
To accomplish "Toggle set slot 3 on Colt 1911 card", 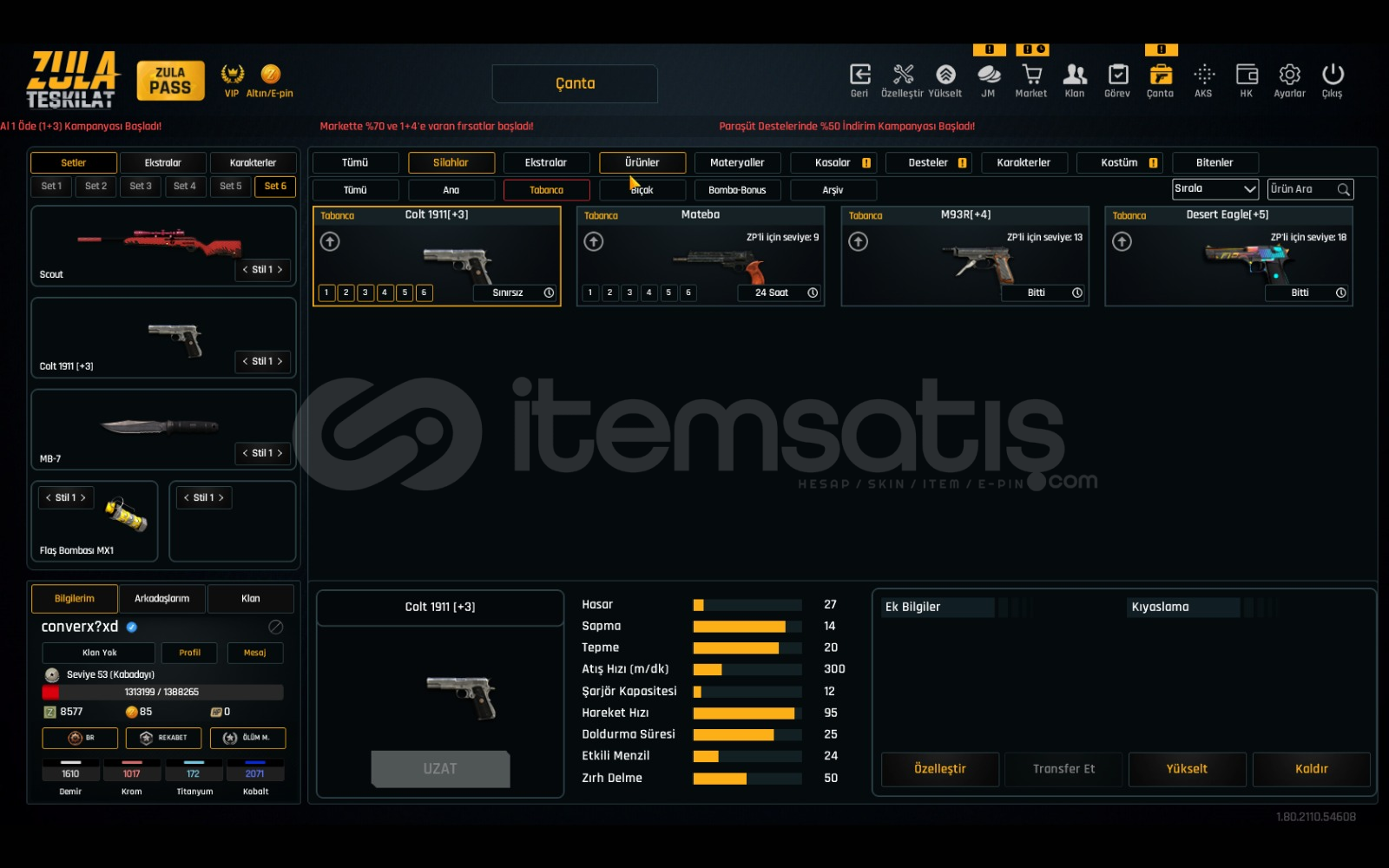I will click(x=365, y=293).
